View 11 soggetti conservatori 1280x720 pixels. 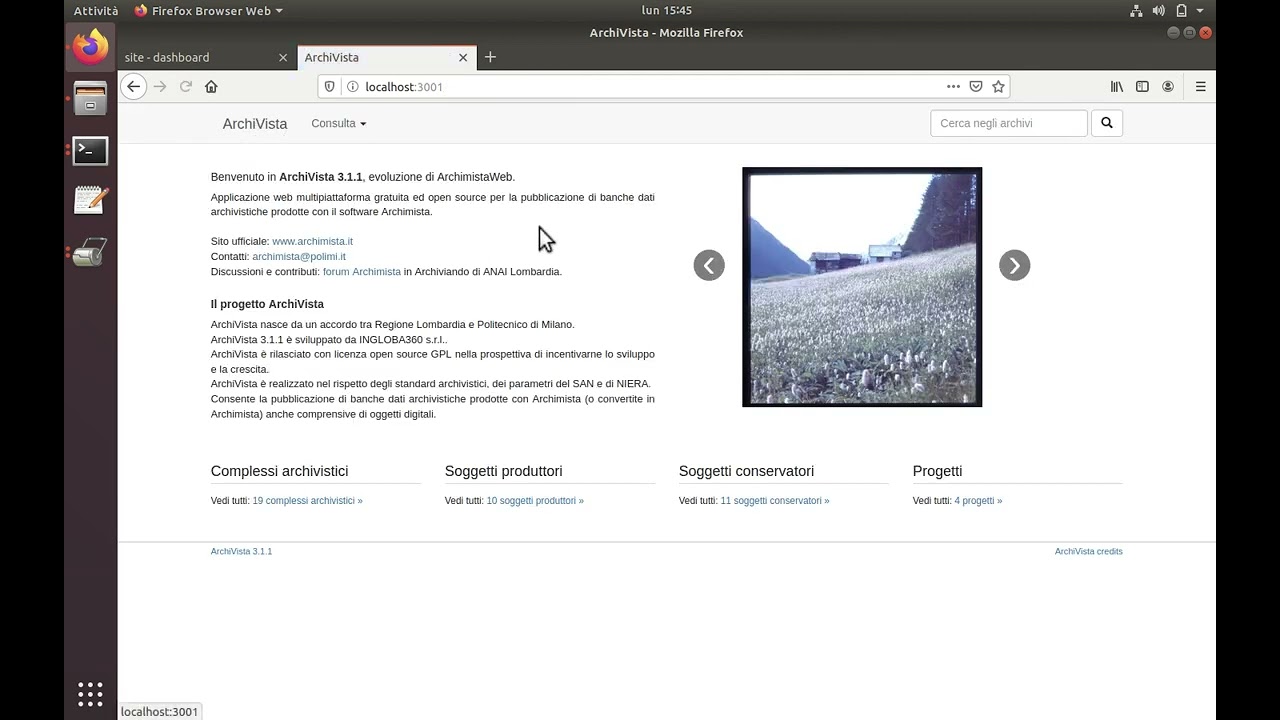pos(775,500)
